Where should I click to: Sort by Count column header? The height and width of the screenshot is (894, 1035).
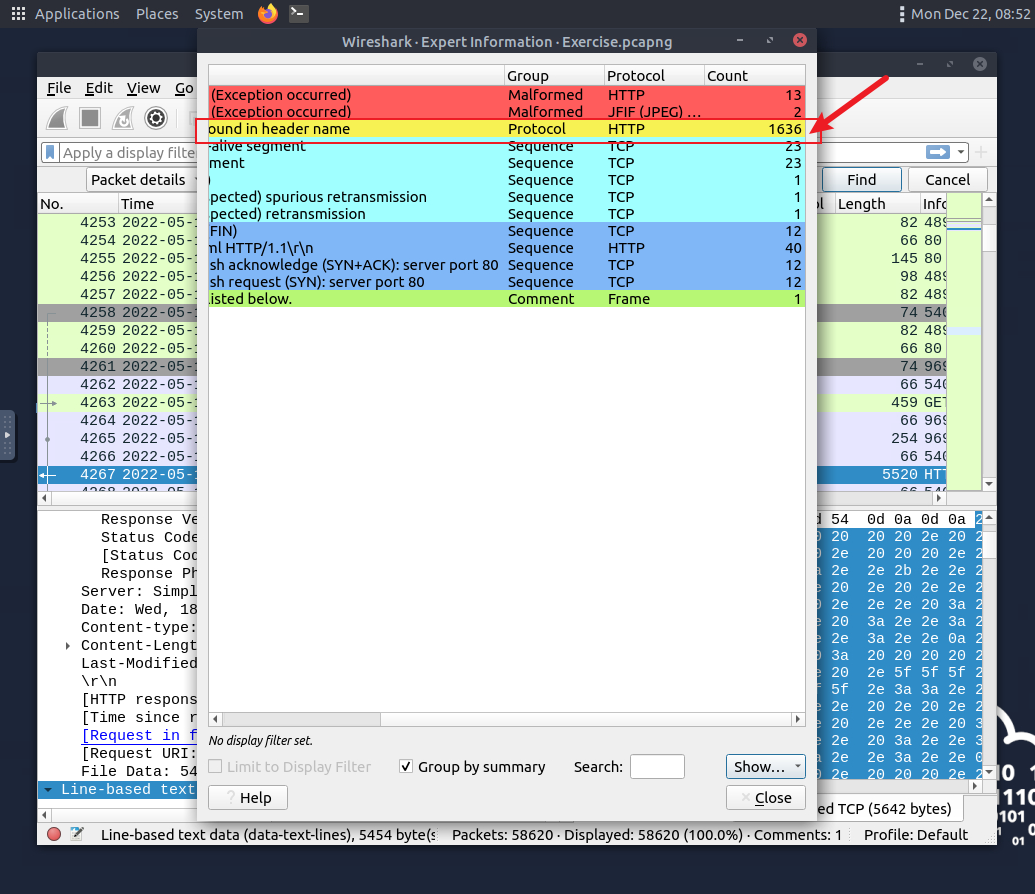(x=754, y=76)
